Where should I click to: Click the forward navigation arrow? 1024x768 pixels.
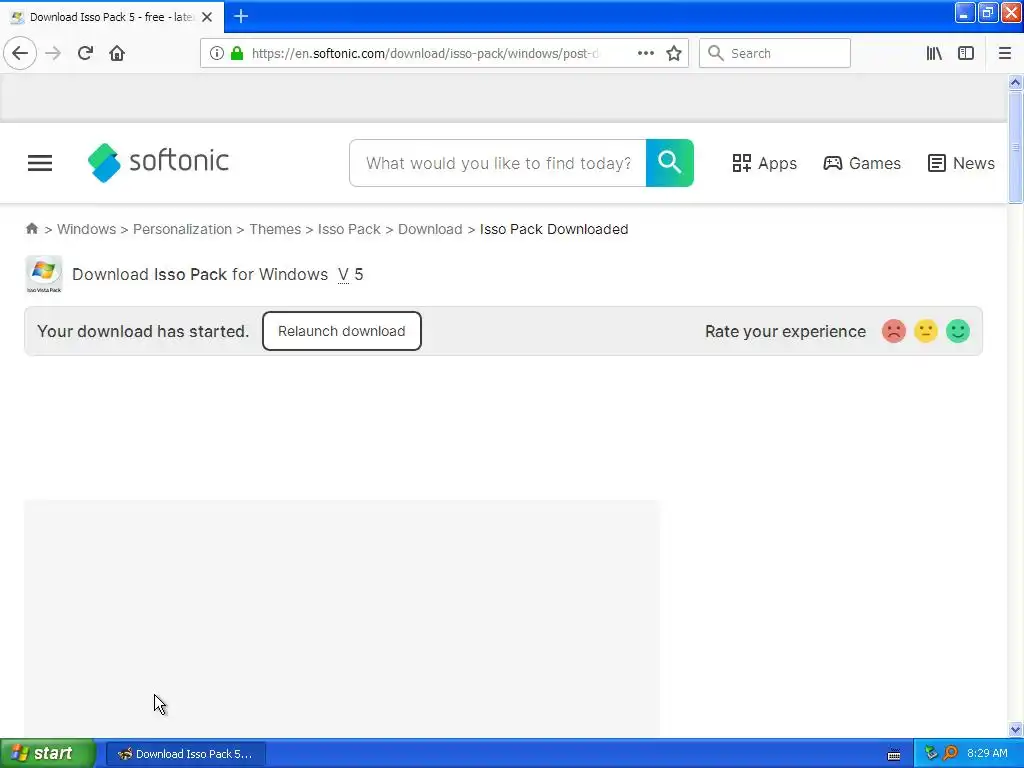pyautogui.click(x=53, y=54)
